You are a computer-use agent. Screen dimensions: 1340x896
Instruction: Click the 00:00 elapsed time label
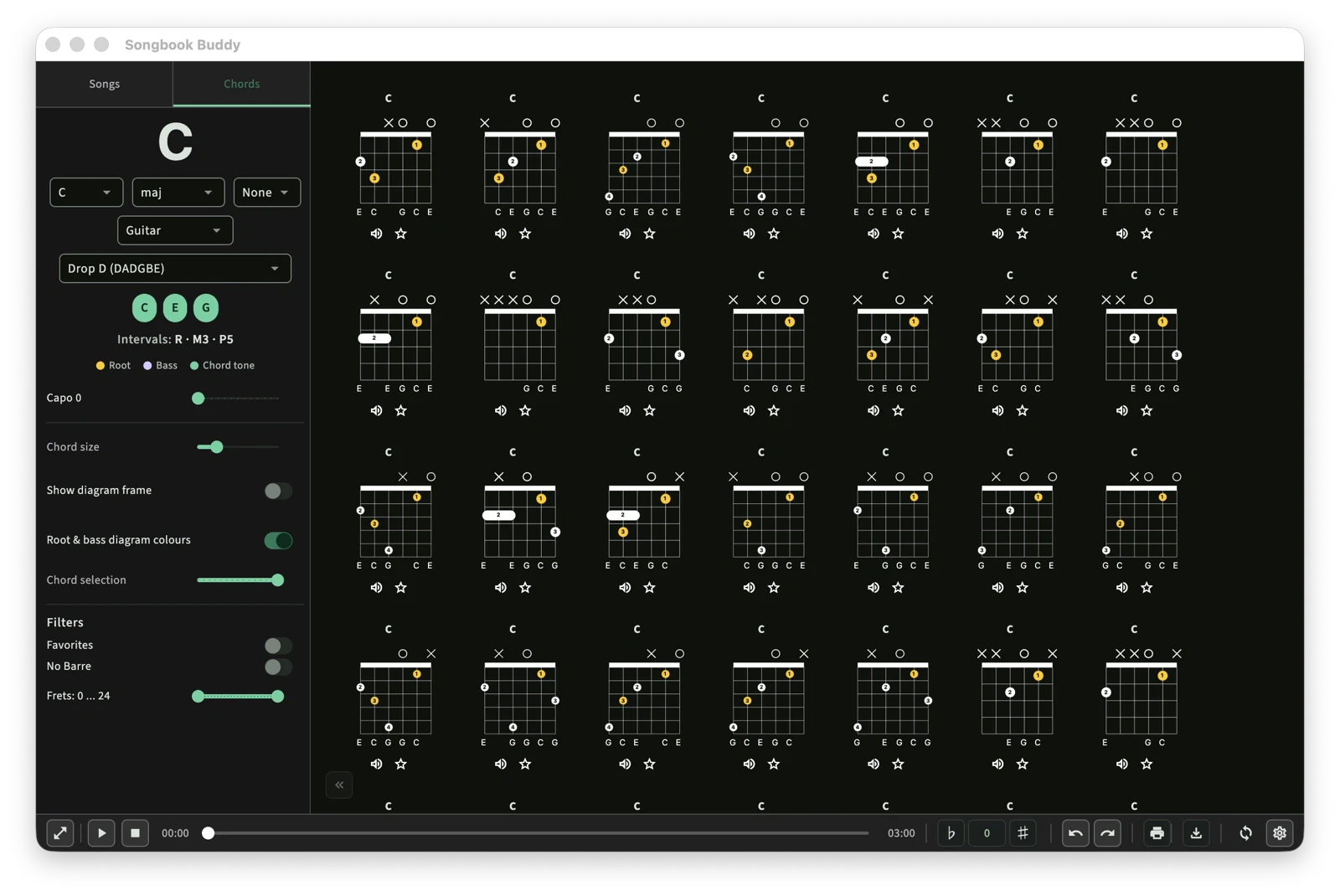point(175,833)
